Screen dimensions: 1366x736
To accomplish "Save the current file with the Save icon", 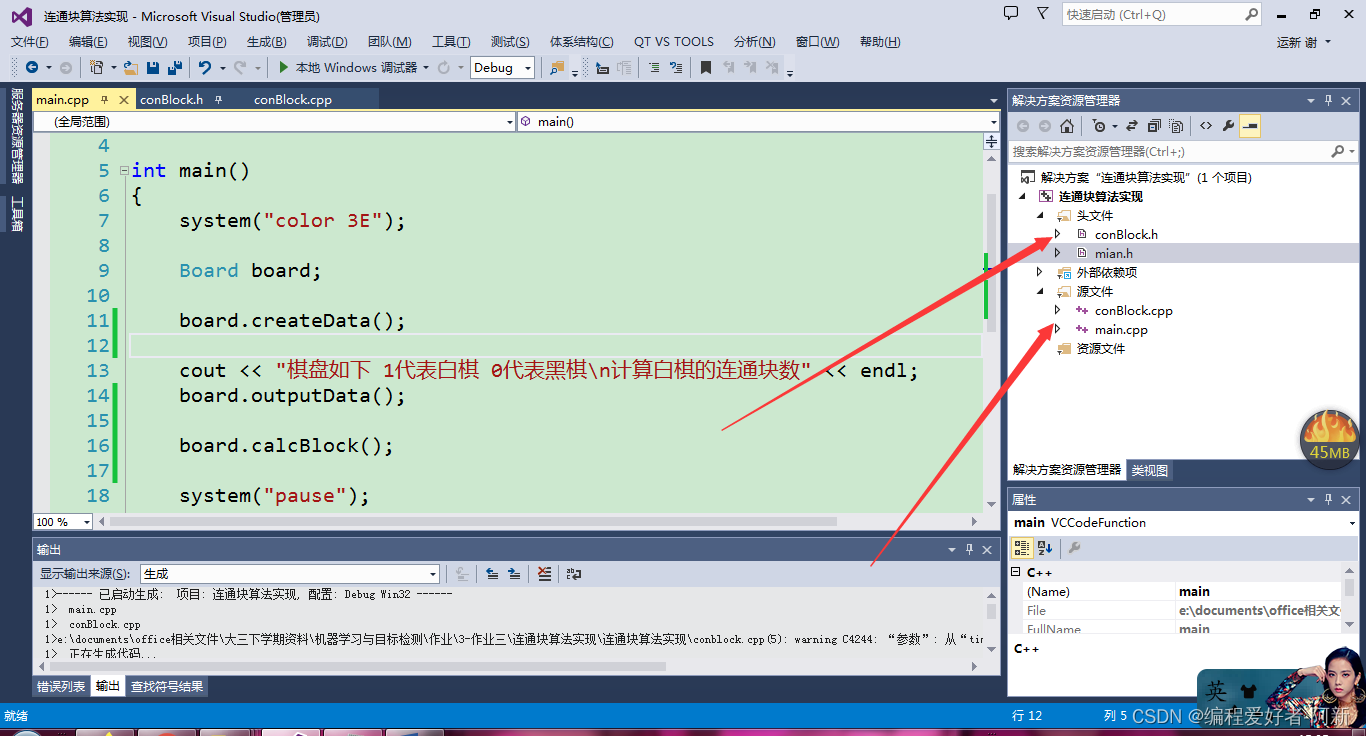I will pos(153,67).
